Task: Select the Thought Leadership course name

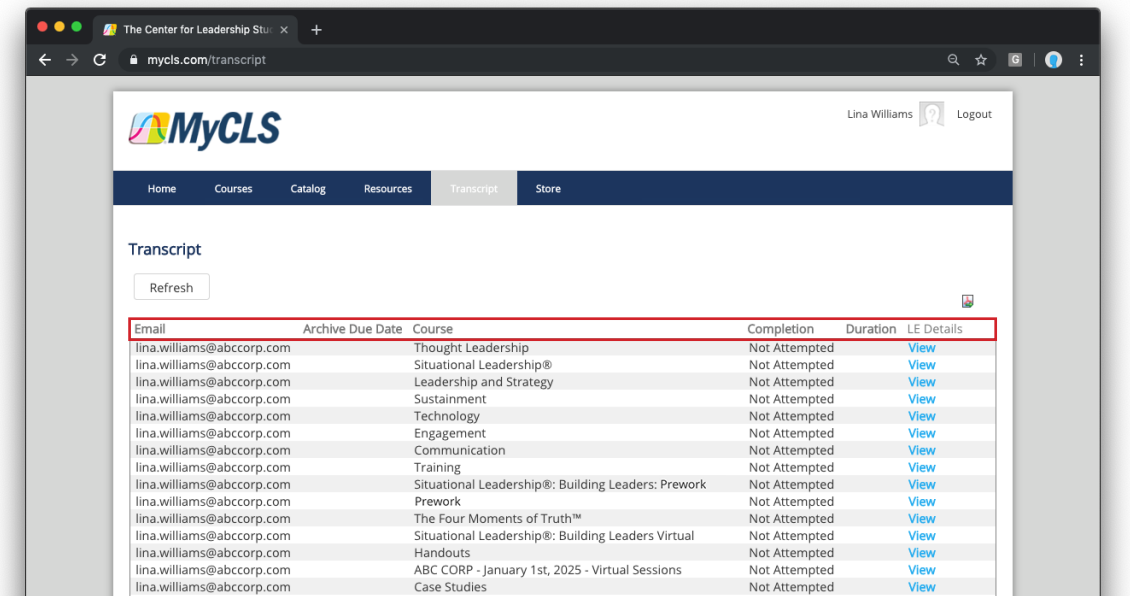Action: [471, 348]
